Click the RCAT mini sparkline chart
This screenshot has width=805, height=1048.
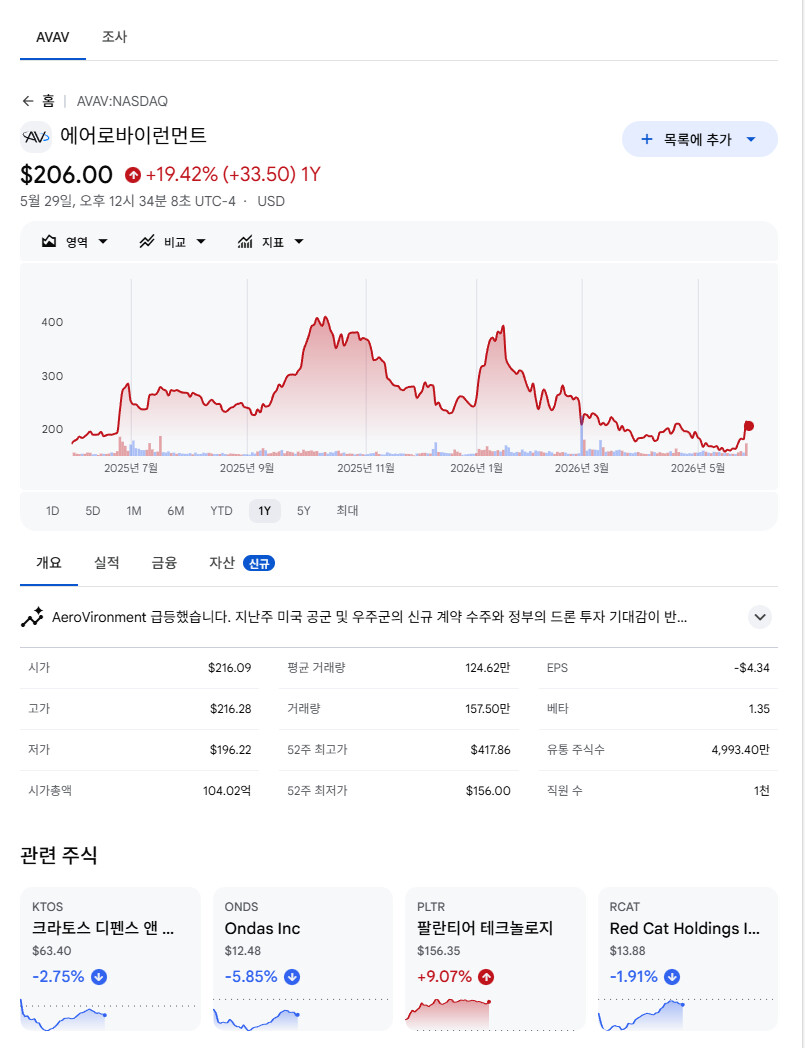[641, 1014]
